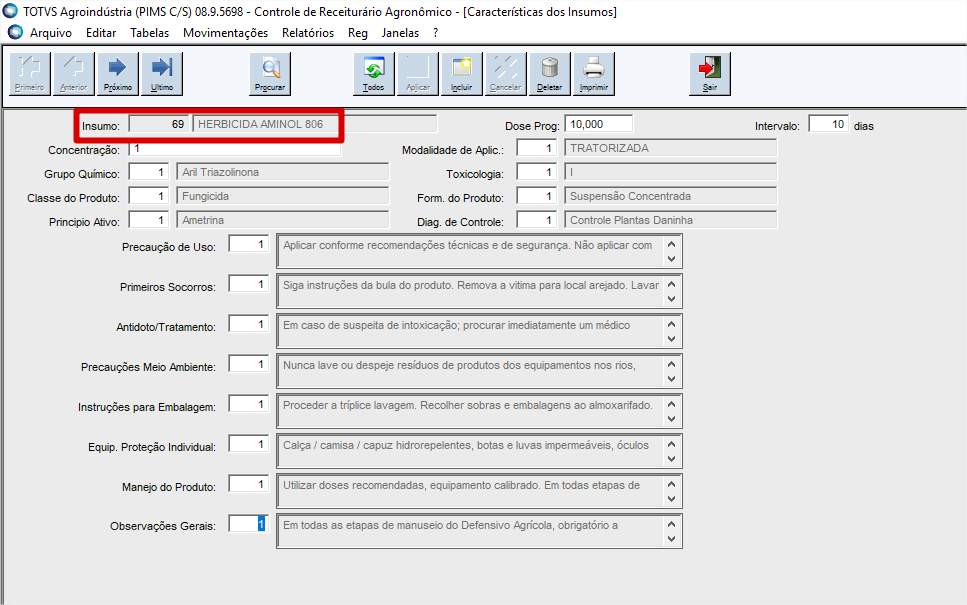
Task: Click the Insumo code field showing 69
Action: tap(158, 124)
